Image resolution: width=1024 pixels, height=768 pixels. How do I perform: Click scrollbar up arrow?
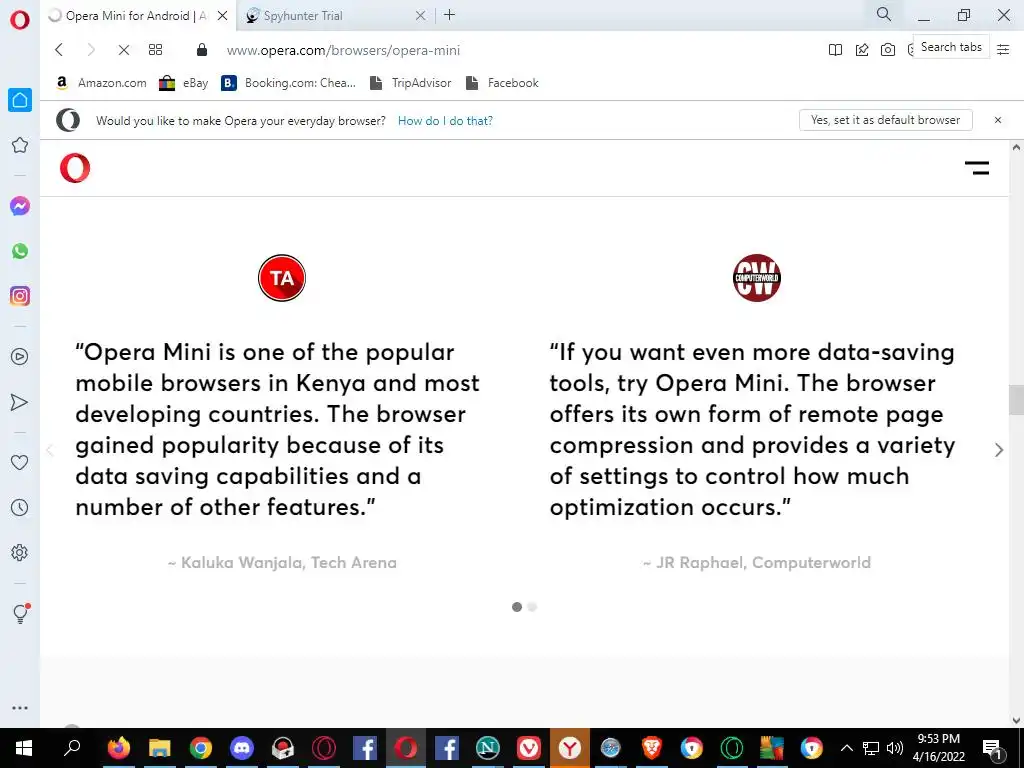pos(1016,148)
